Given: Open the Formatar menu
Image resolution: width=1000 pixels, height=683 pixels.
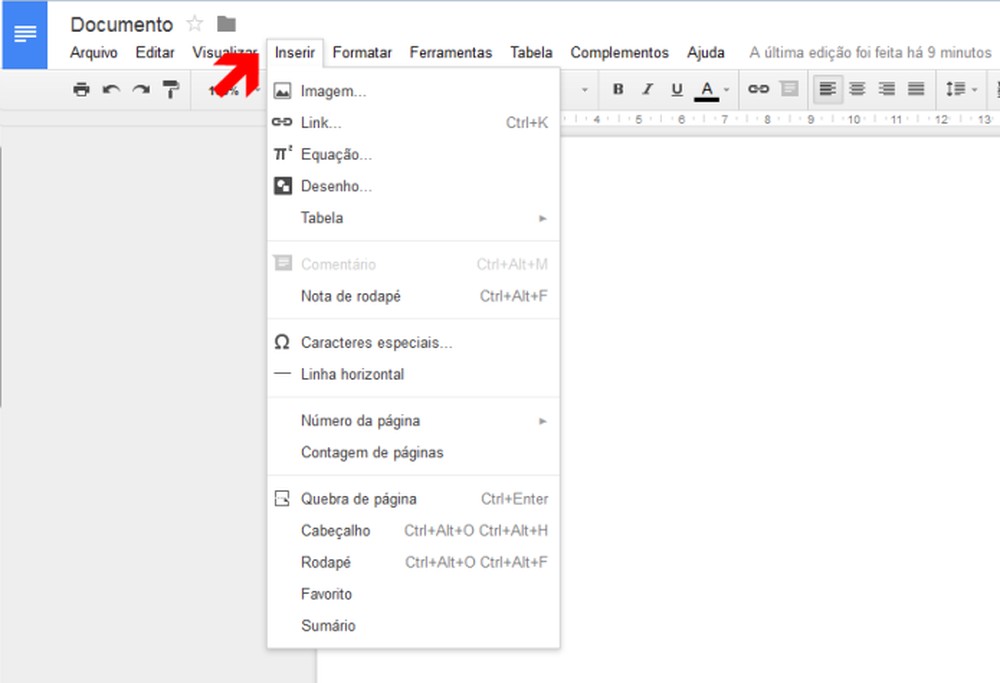Looking at the screenshot, I should pyautogui.click(x=362, y=52).
